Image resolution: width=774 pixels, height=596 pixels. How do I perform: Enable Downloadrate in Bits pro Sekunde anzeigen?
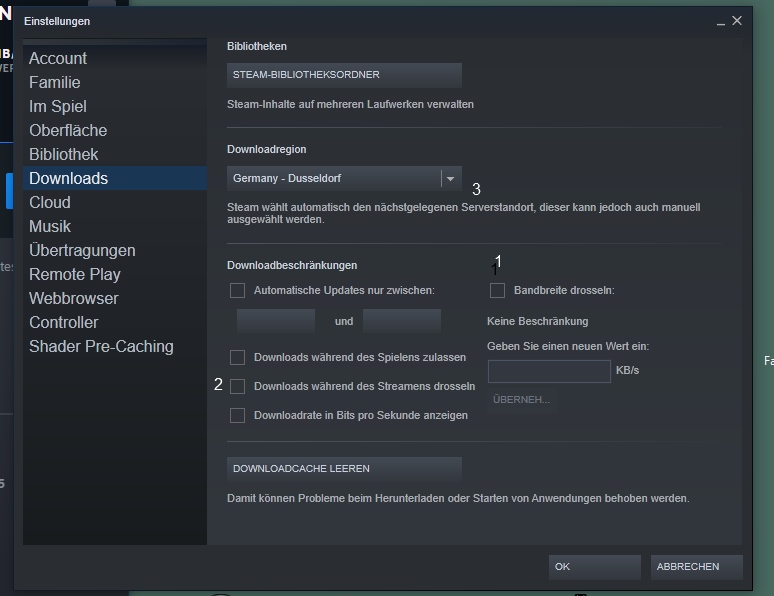point(237,415)
